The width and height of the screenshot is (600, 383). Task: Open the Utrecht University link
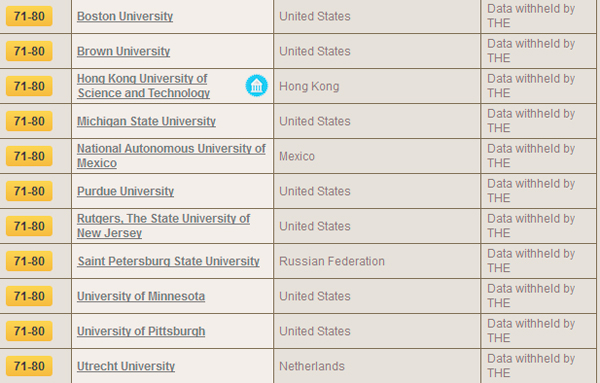[126, 366]
